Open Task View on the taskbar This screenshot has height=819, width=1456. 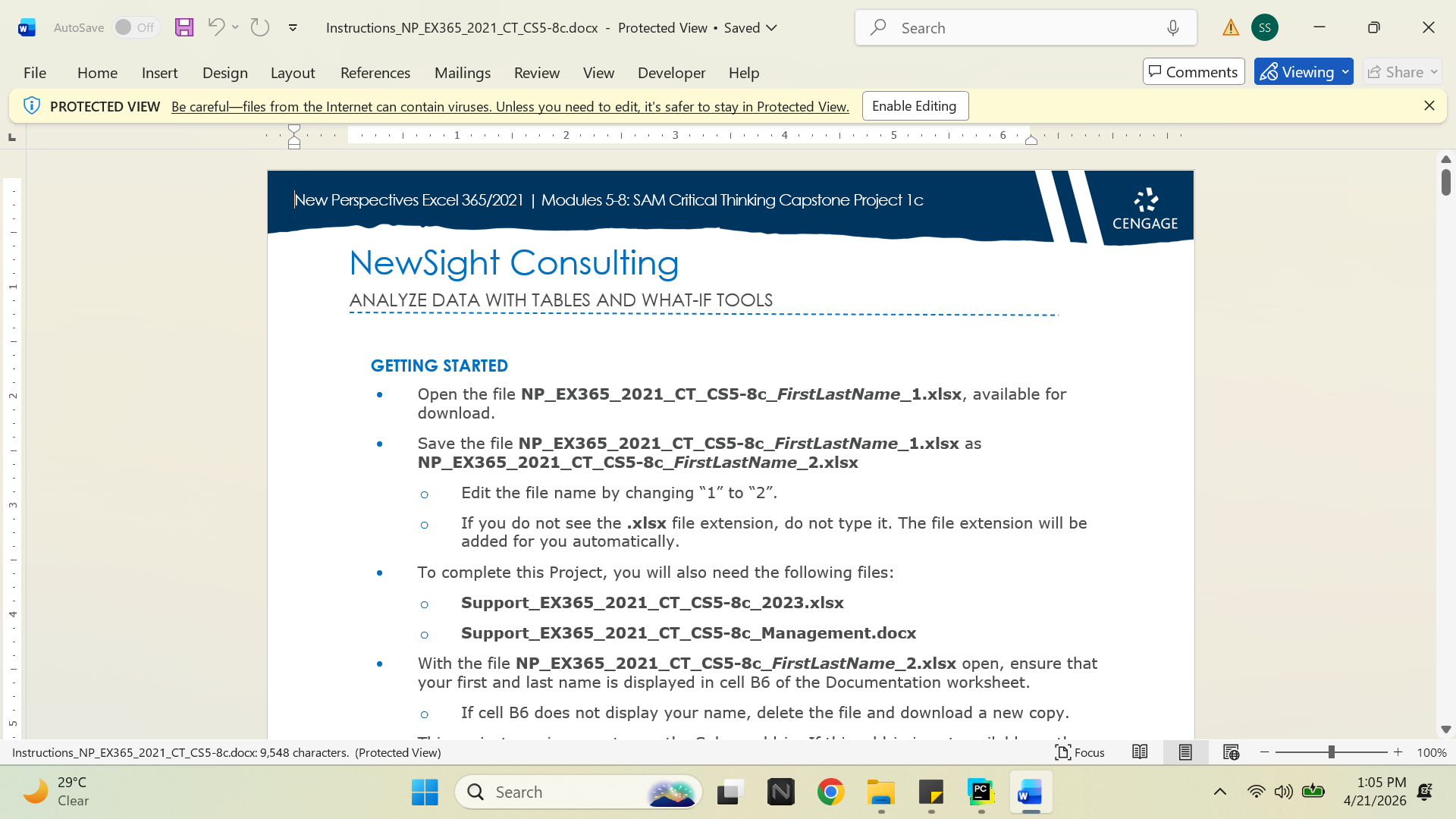click(x=731, y=792)
